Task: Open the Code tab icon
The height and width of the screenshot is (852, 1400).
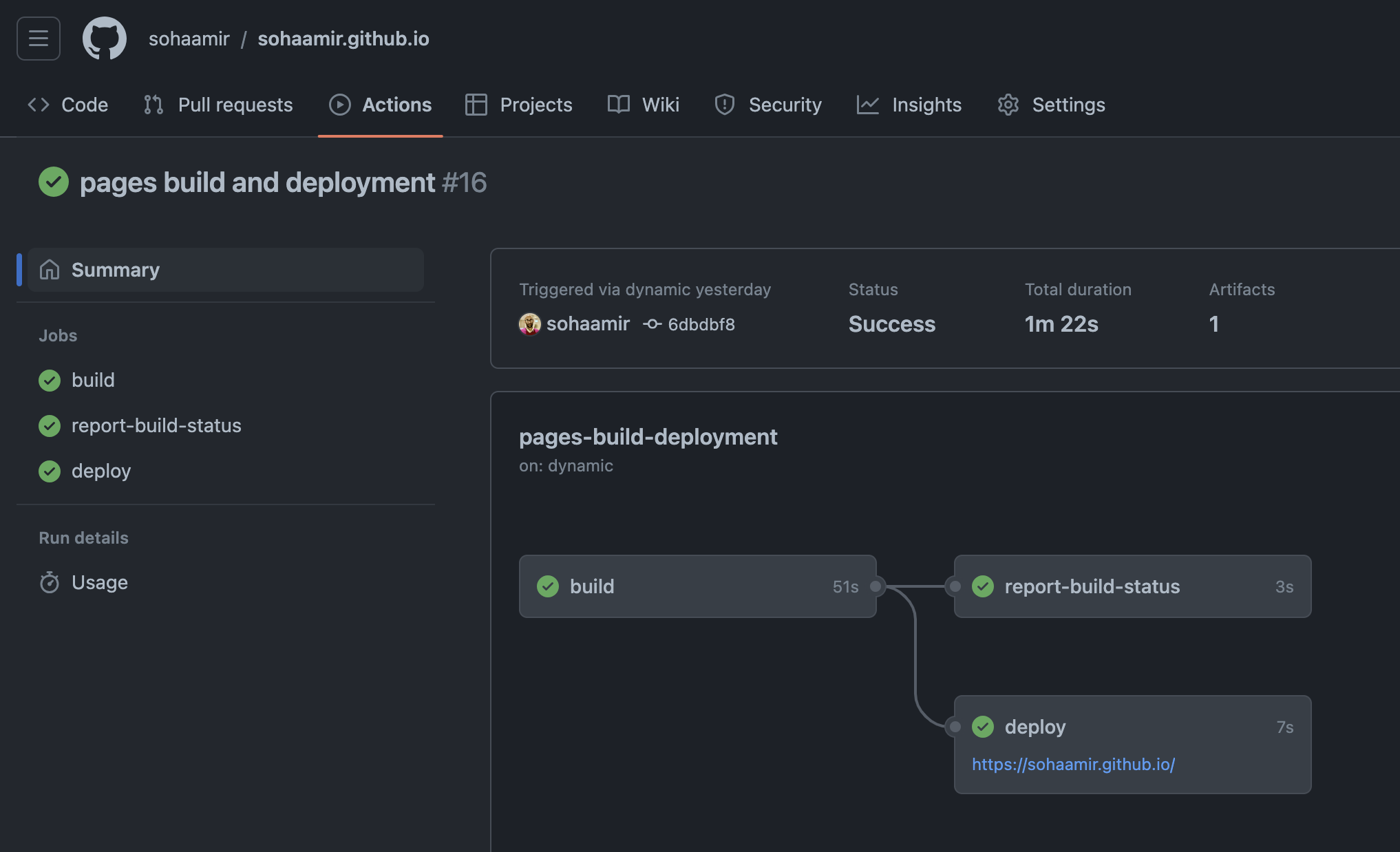Action: tap(39, 105)
